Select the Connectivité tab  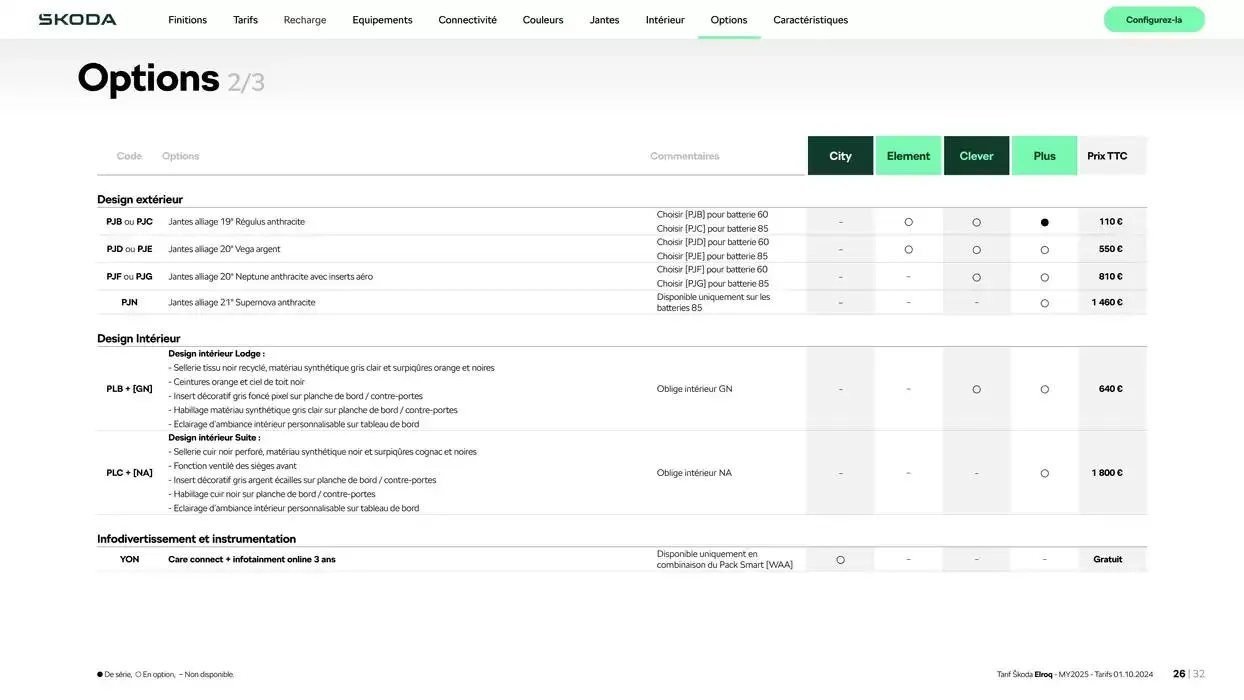coord(467,20)
